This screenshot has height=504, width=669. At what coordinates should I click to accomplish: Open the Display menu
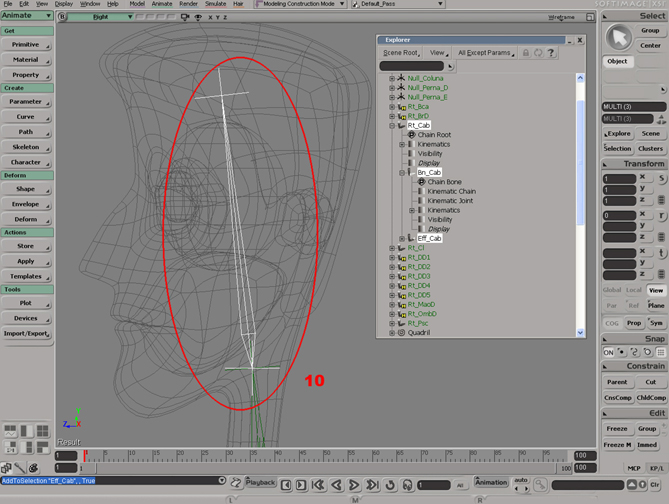click(64, 4)
